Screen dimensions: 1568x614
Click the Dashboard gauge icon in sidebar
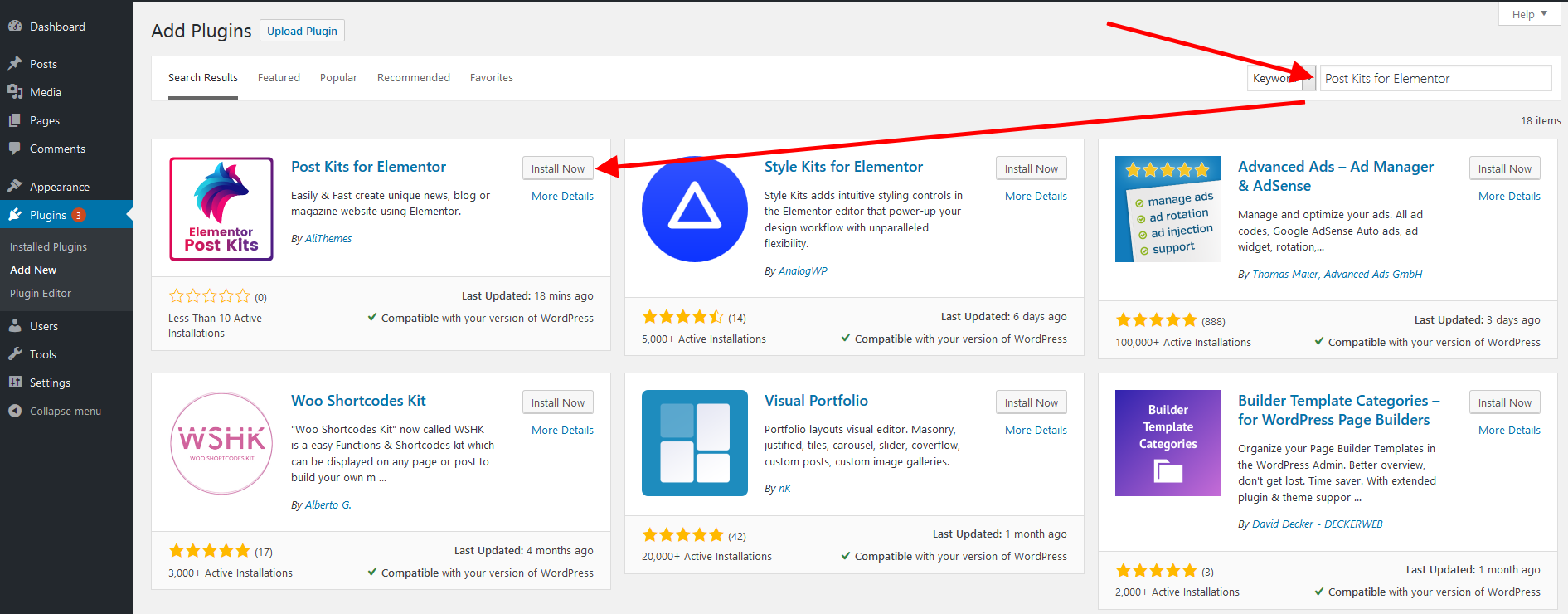(15, 27)
